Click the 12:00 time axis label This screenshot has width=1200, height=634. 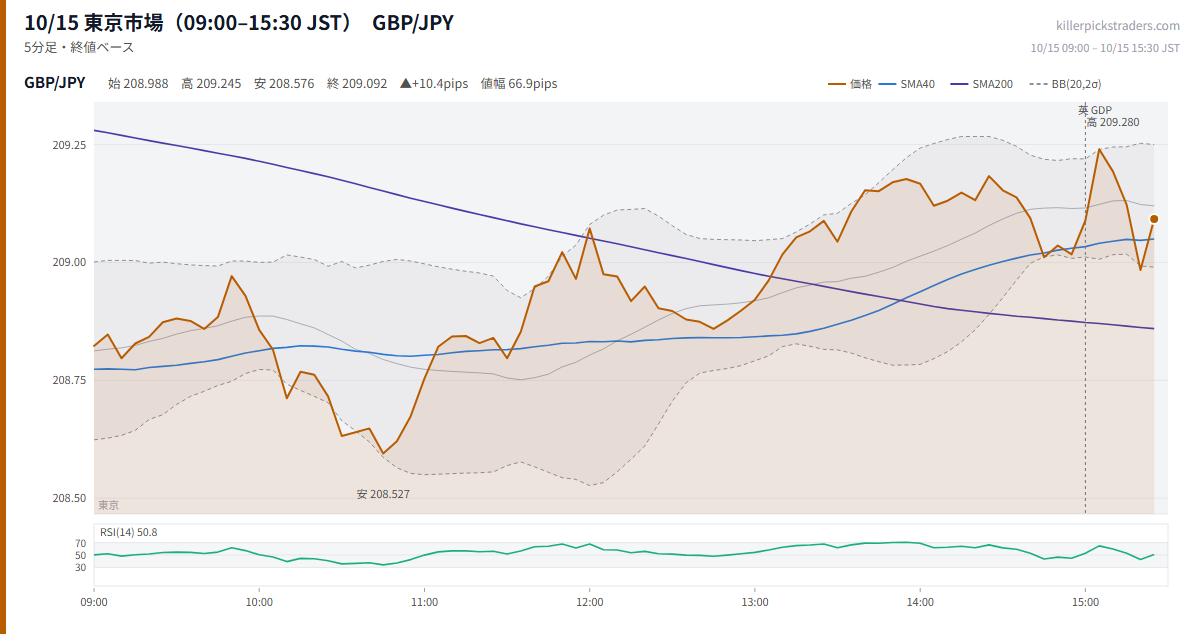pos(590,602)
